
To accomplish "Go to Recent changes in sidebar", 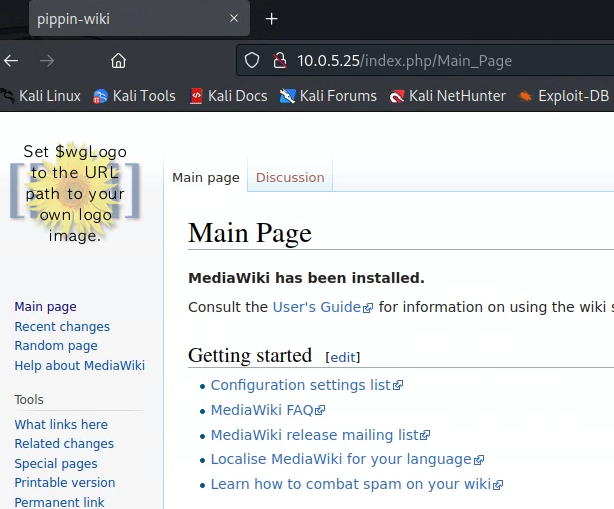I will pyautogui.click(x=62, y=327).
